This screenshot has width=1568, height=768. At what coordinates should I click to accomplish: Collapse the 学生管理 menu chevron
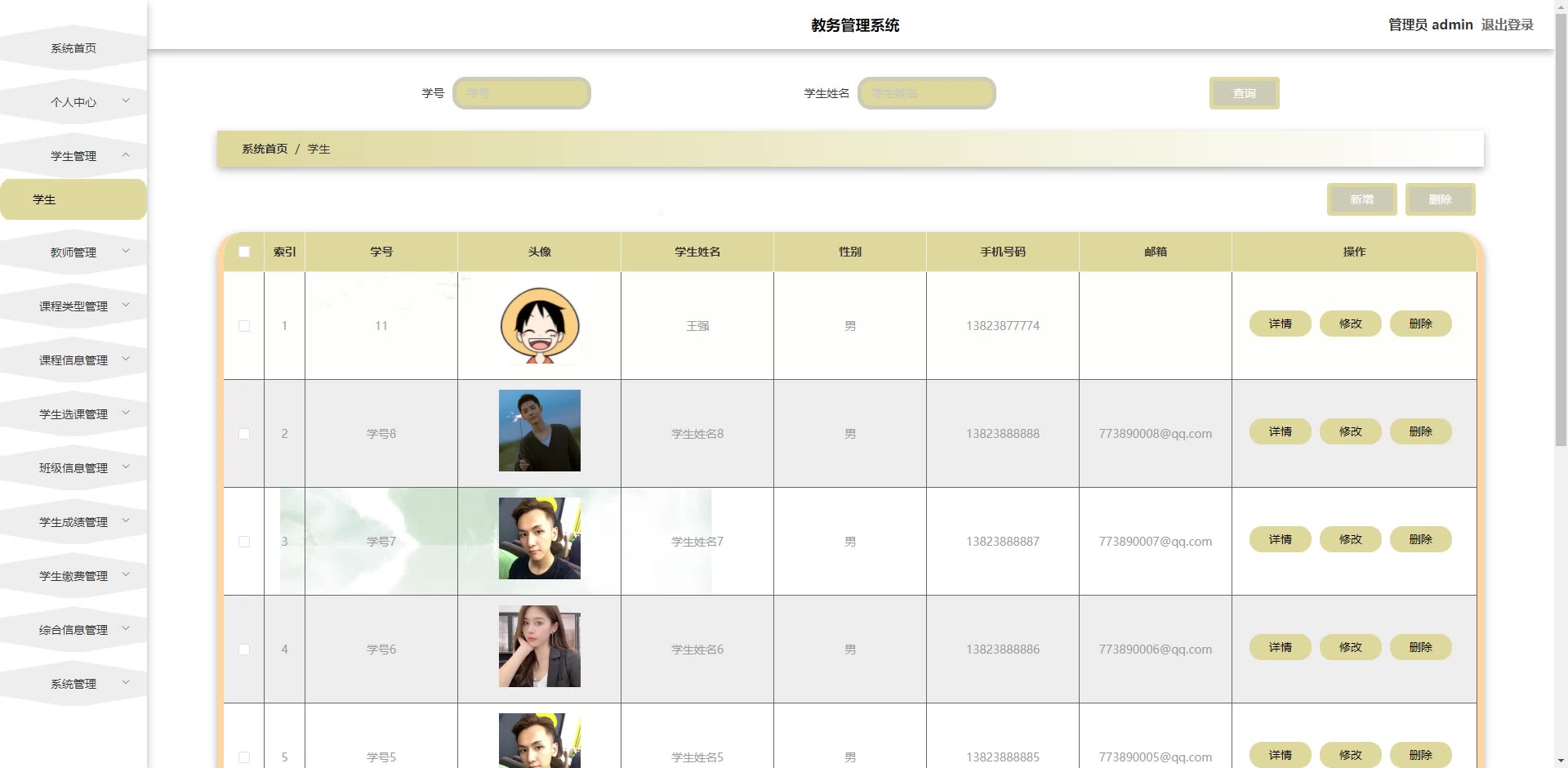126,155
